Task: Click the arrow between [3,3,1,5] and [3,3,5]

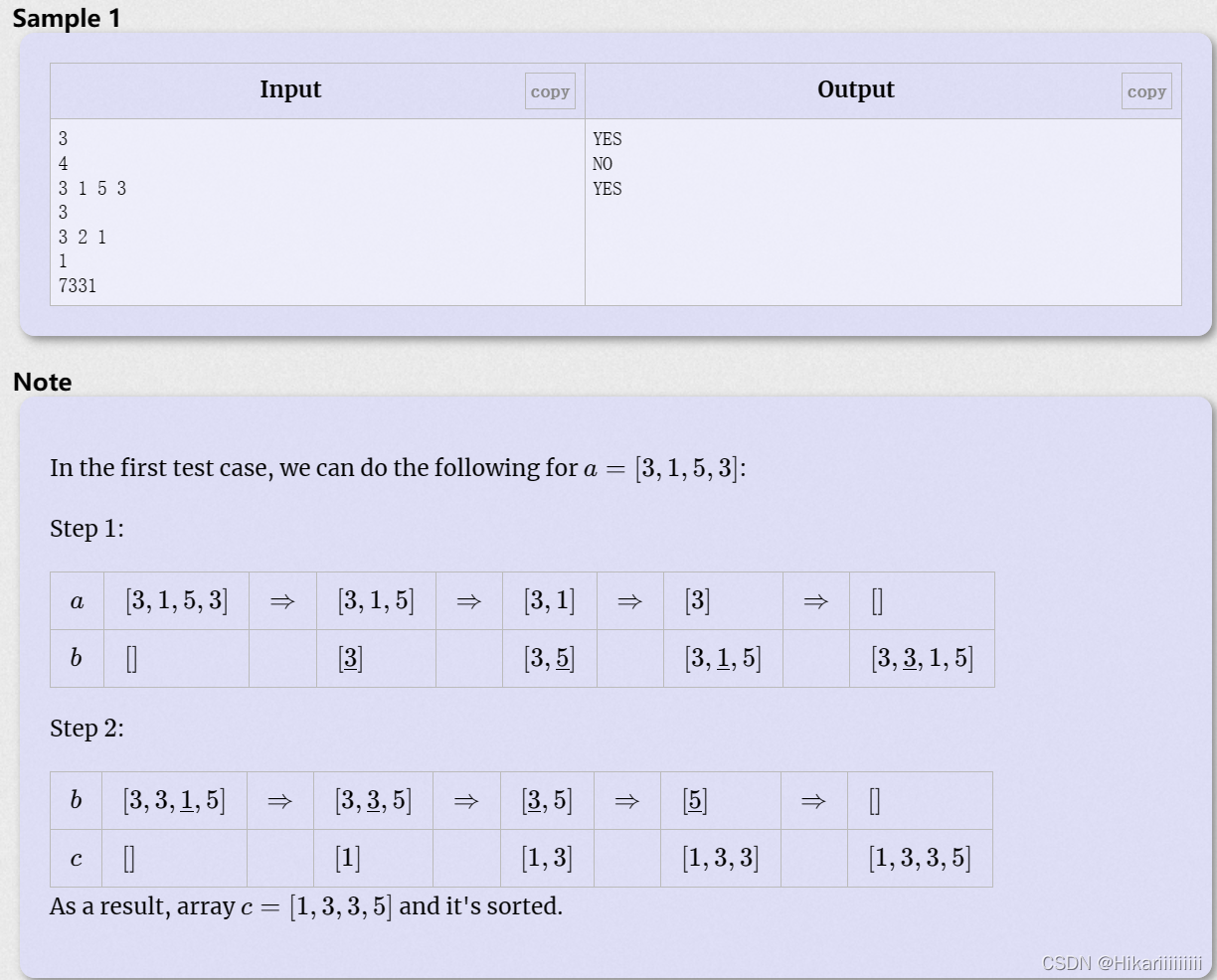Action: [x=280, y=800]
